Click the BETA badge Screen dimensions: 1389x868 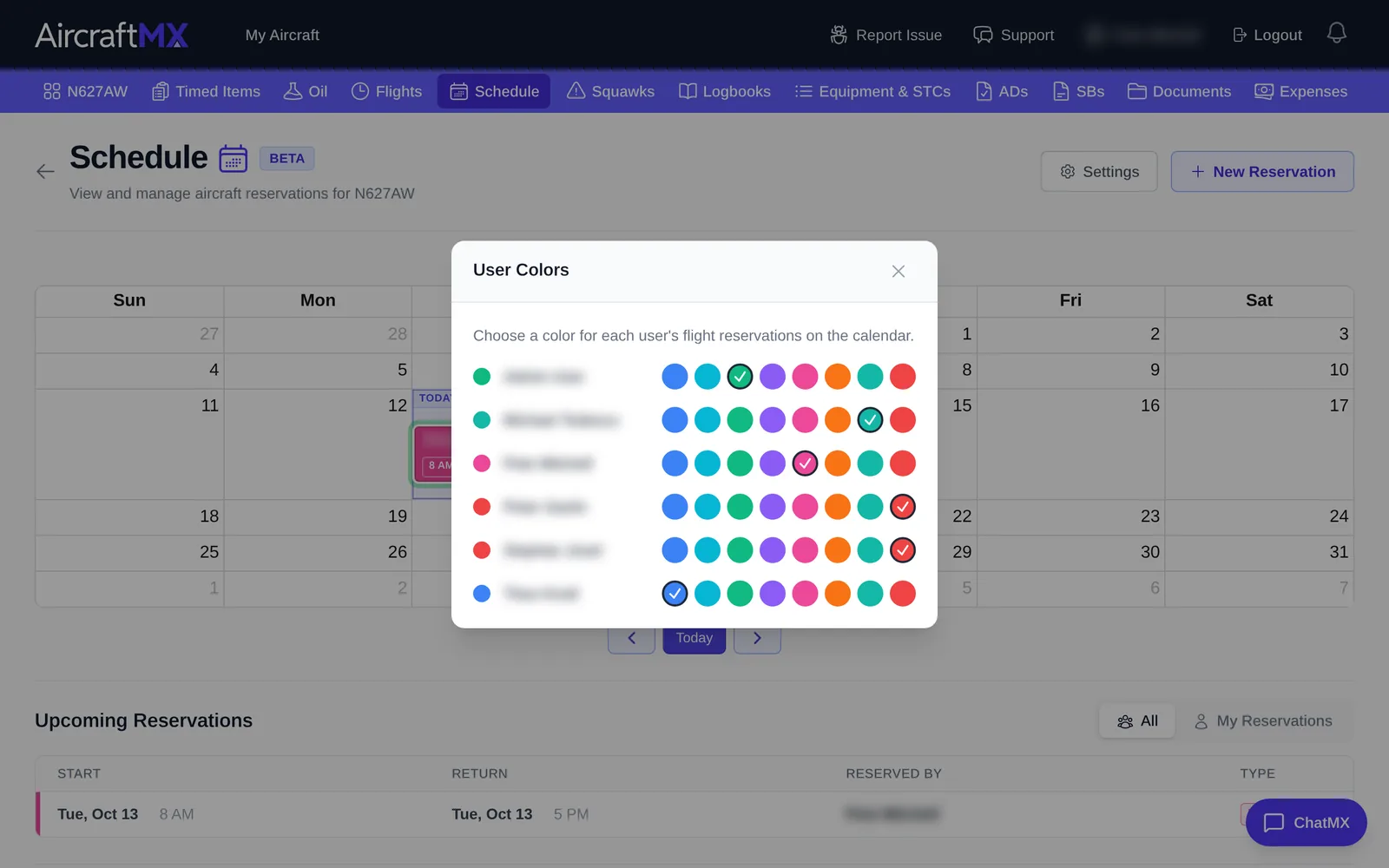click(x=286, y=158)
